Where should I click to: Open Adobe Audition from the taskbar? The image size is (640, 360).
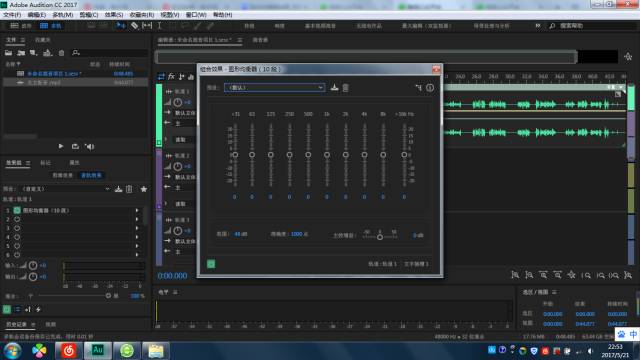tap(98, 351)
